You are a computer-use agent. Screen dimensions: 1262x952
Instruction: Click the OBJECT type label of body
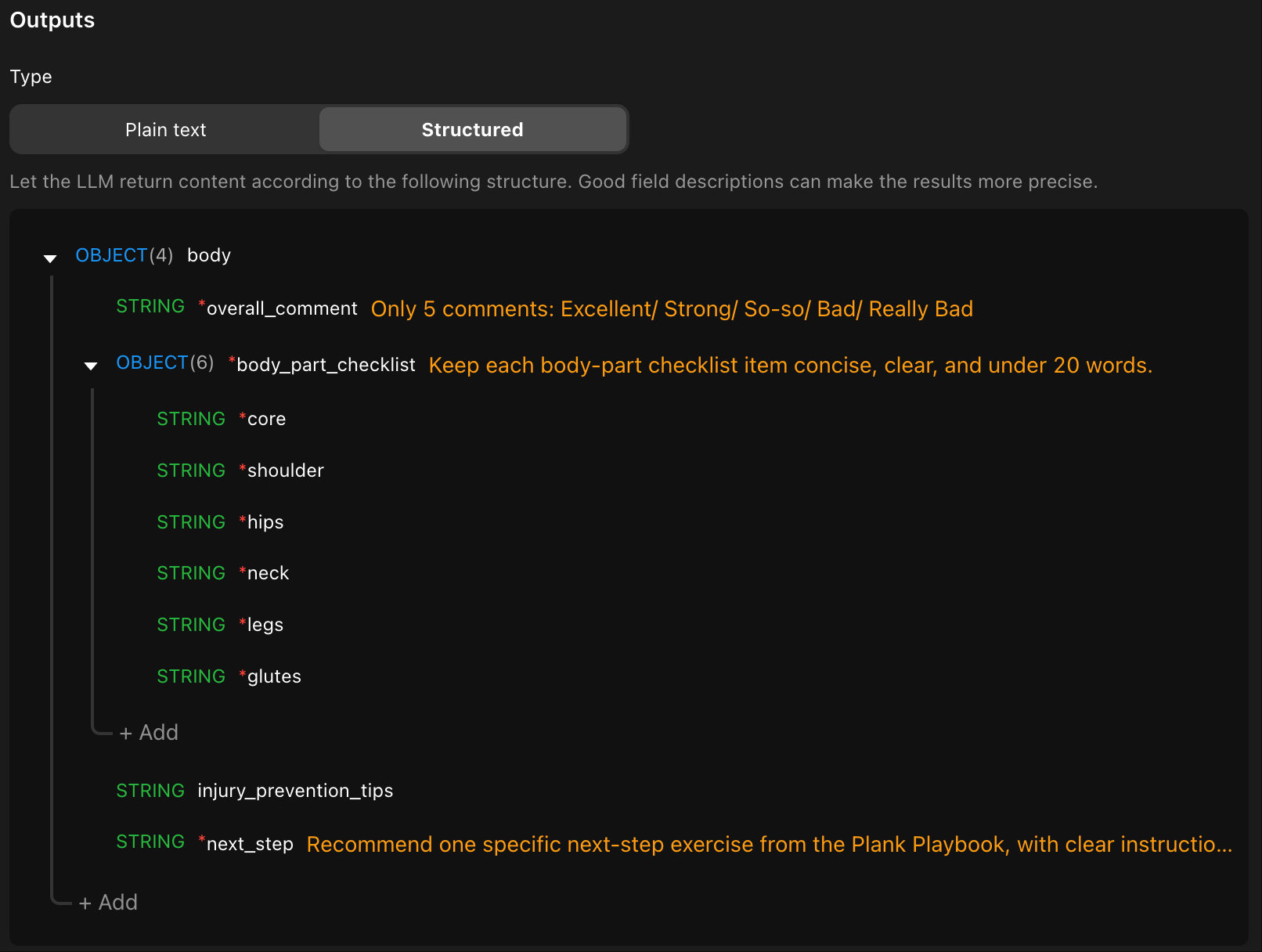click(111, 255)
